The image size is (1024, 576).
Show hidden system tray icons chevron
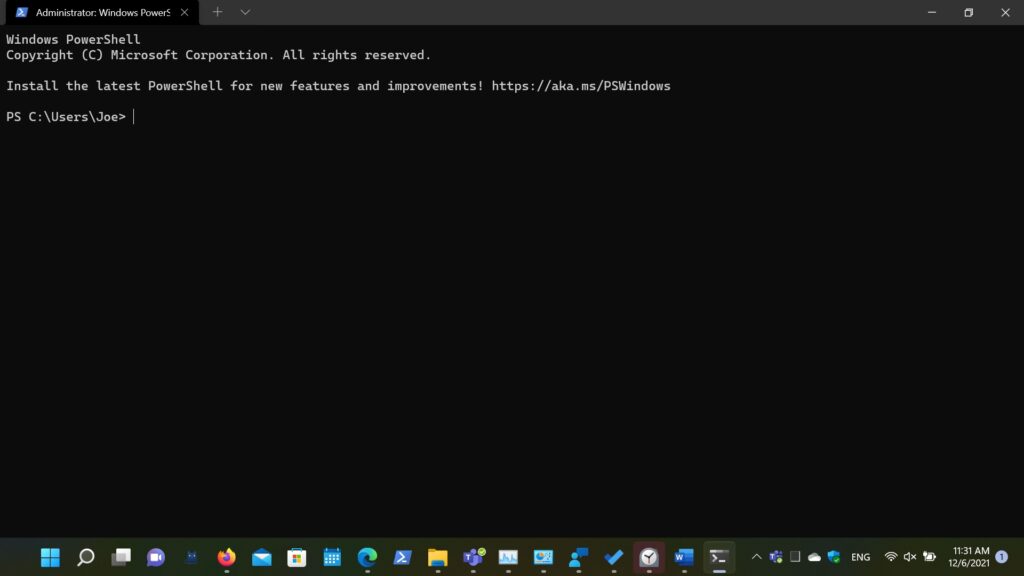(x=756, y=557)
